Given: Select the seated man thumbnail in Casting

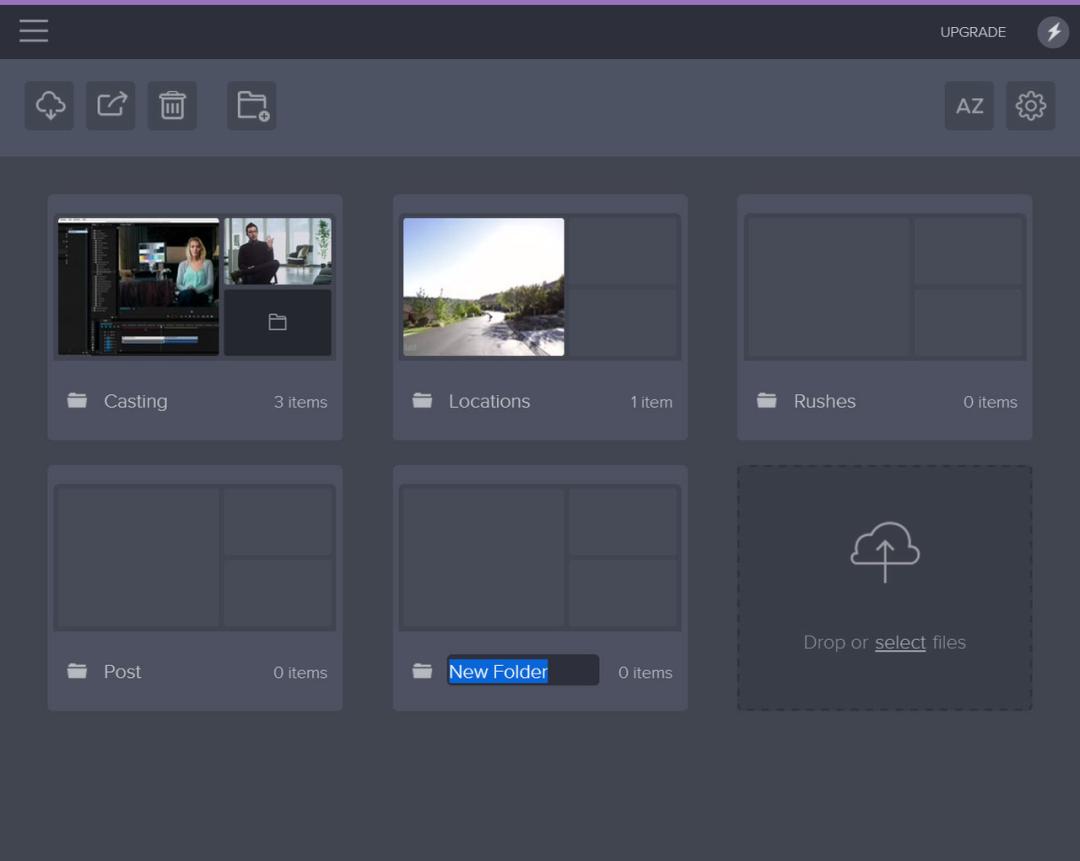Looking at the screenshot, I should click(x=277, y=252).
